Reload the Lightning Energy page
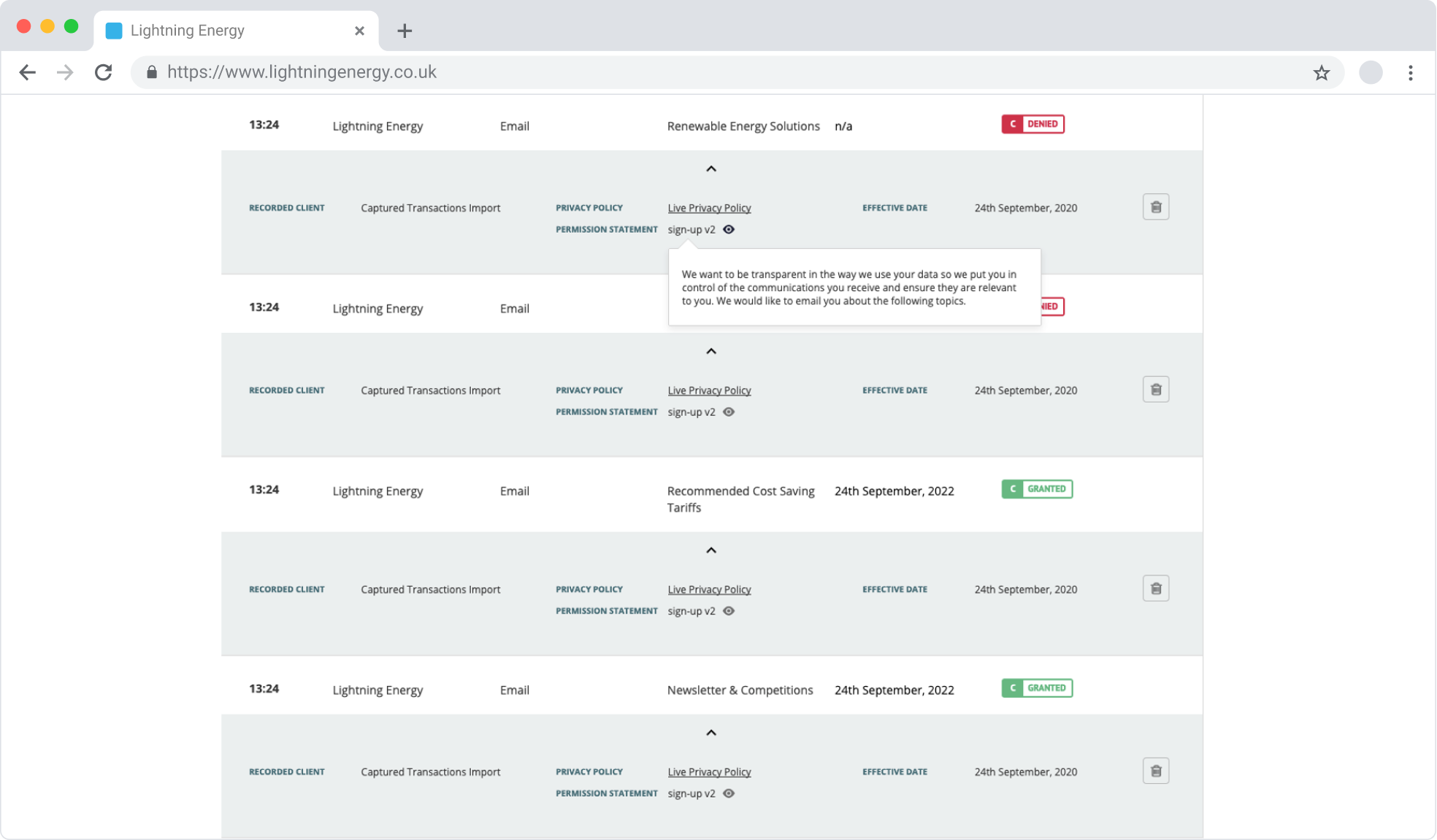The width and height of the screenshot is (1437, 840). (x=104, y=72)
